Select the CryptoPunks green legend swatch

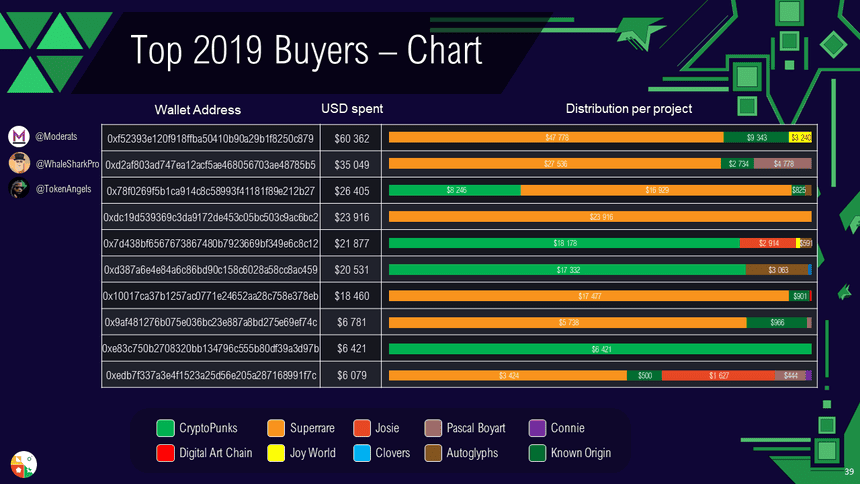point(166,429)
